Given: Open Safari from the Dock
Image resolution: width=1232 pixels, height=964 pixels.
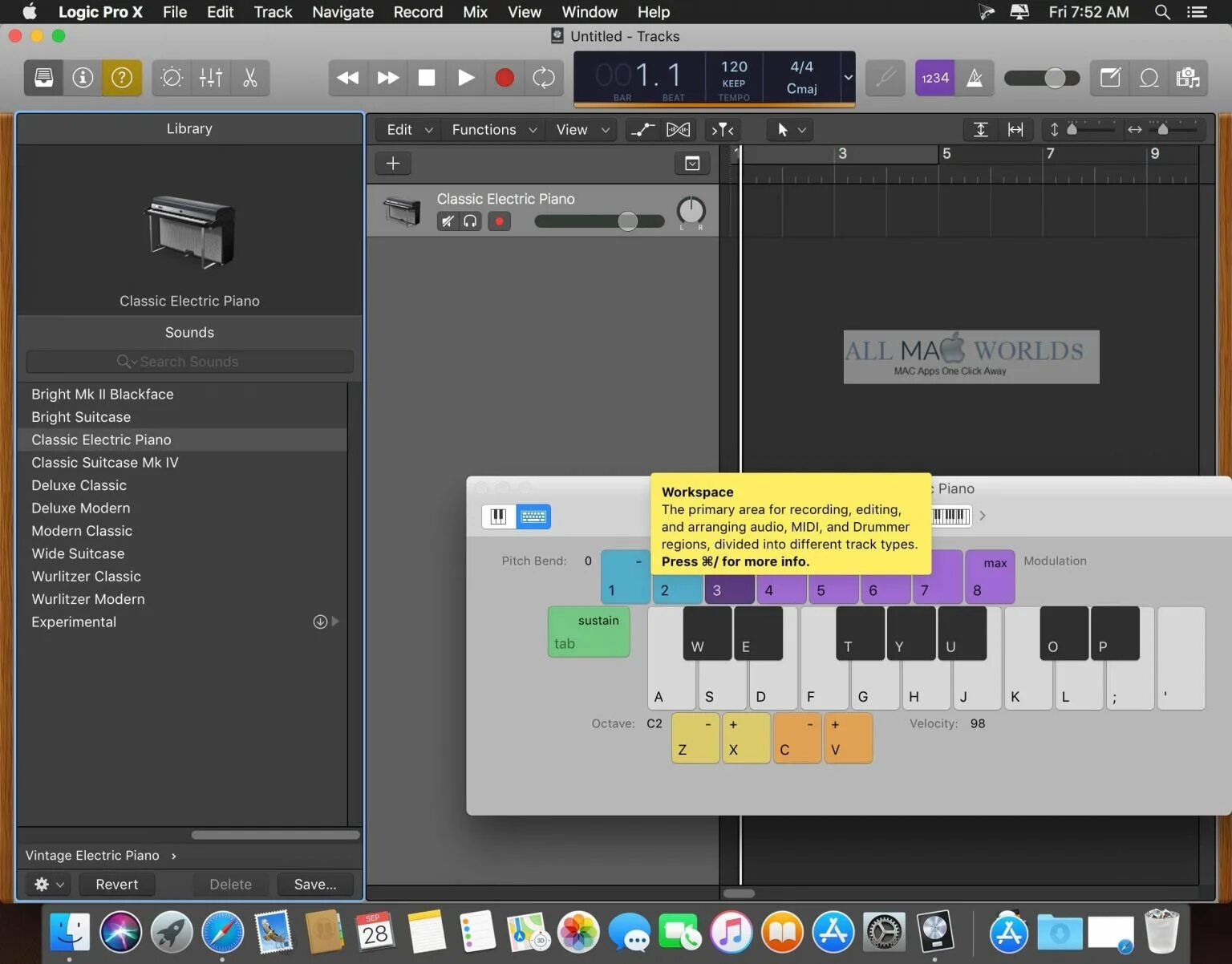Looking at the screenshot, I should pos(222,932).
